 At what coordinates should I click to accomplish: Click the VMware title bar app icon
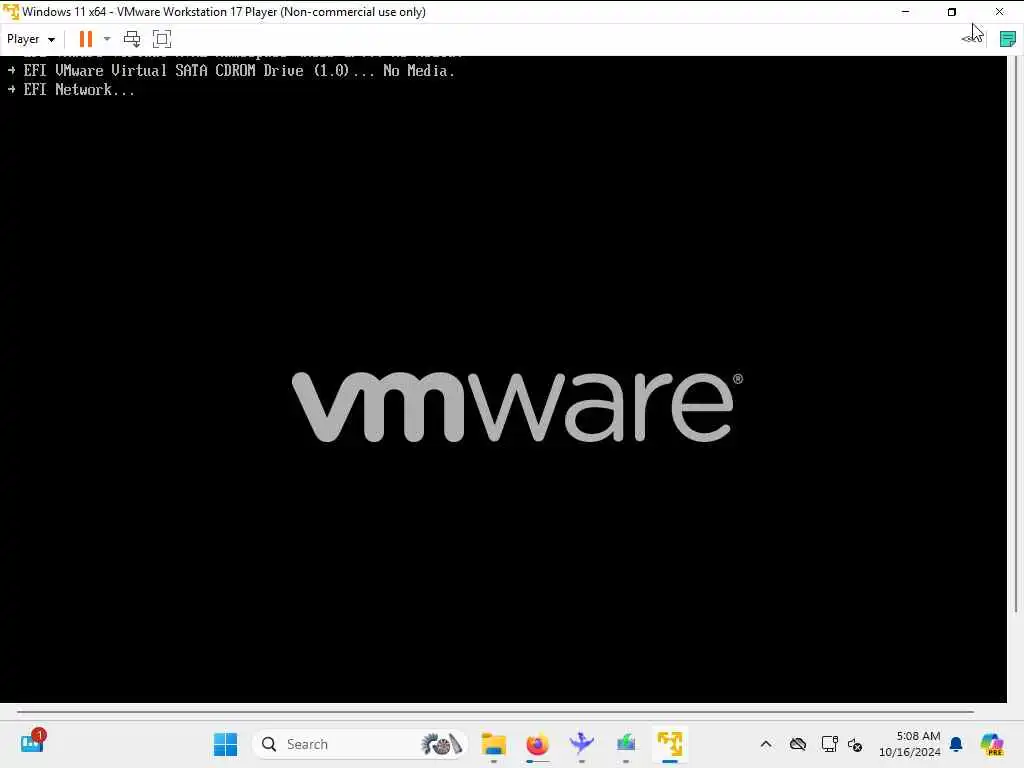(11, 12)
